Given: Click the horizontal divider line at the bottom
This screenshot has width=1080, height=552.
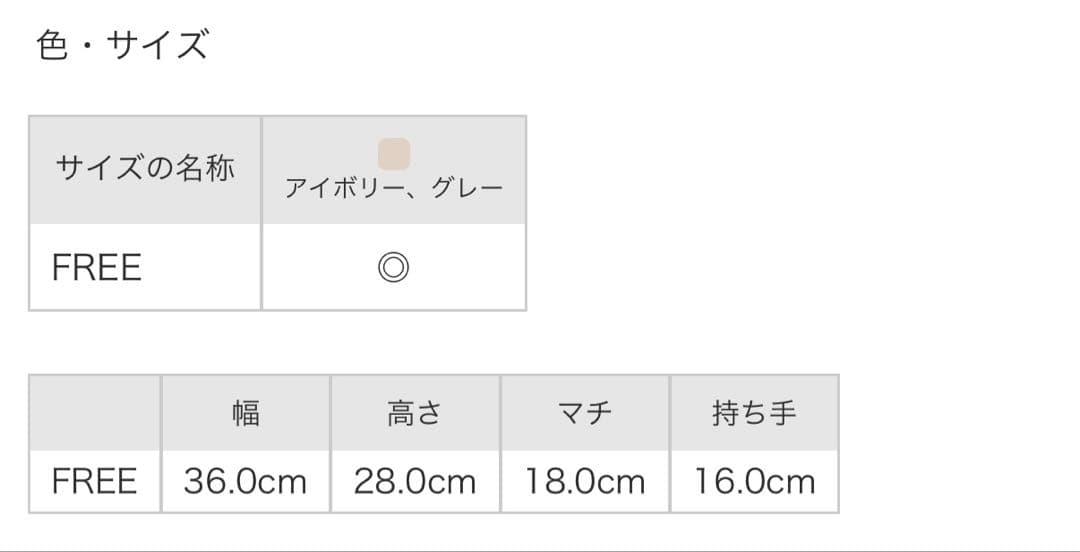Looking at the screenshot, I should [x=540, y=549].
